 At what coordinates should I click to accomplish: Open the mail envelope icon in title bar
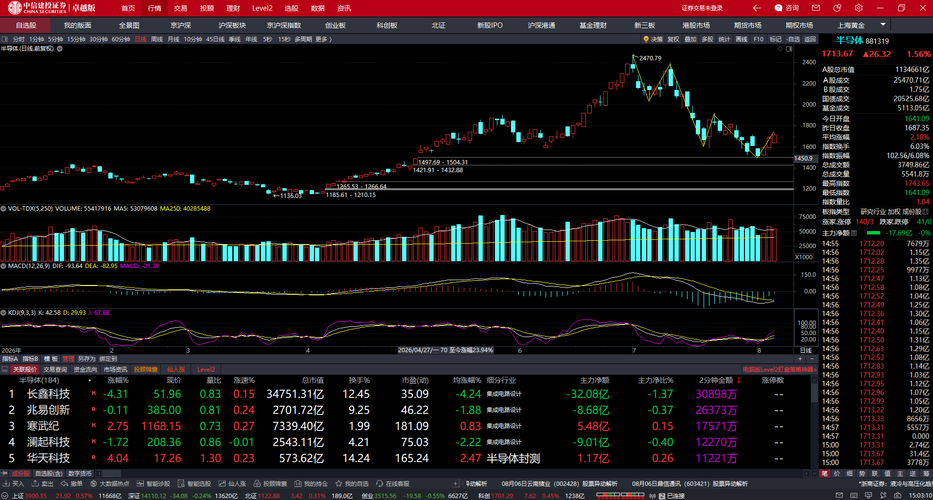(x=816, y=8)
